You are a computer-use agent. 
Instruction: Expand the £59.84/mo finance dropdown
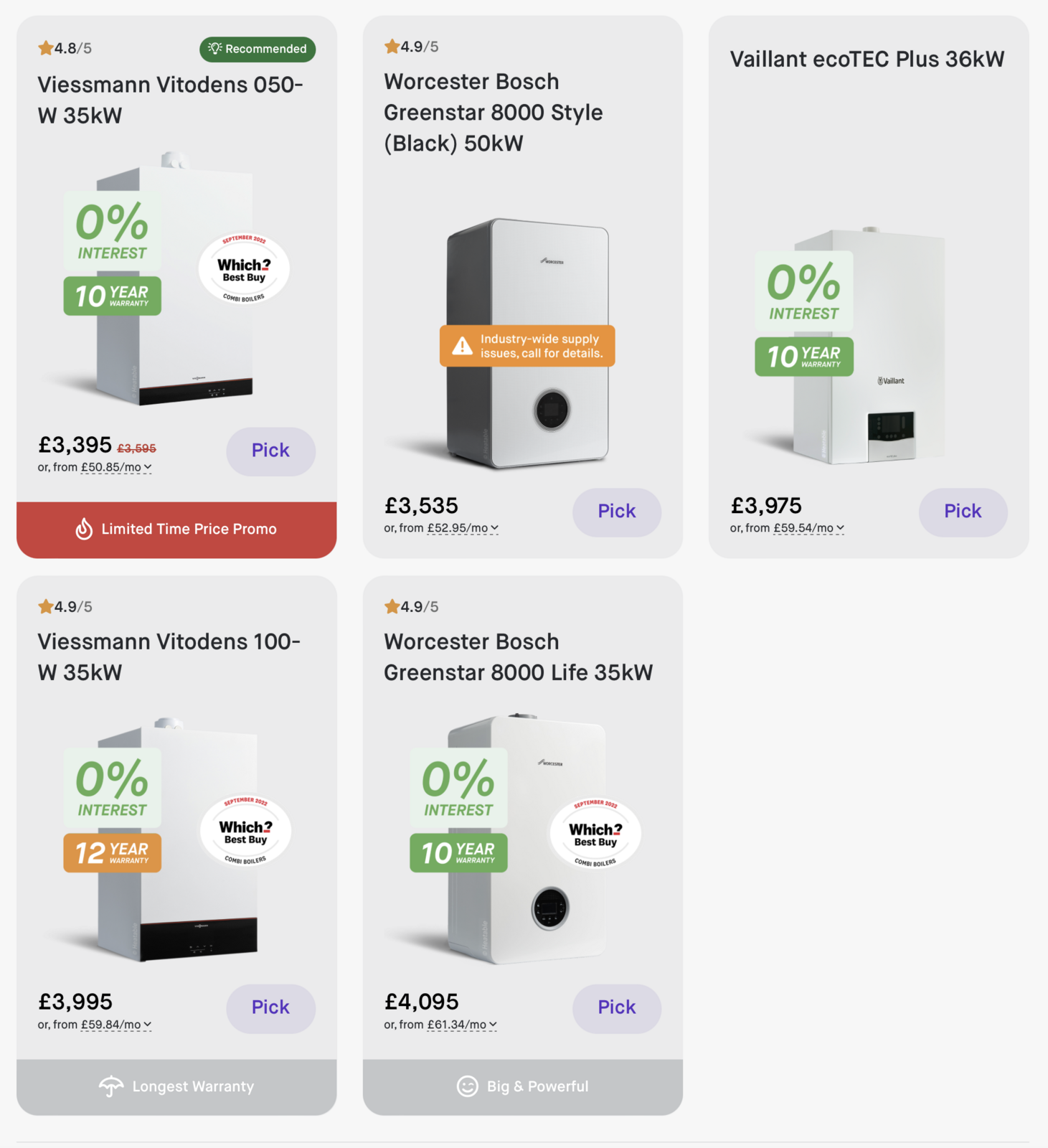[x=116, y=1025]
